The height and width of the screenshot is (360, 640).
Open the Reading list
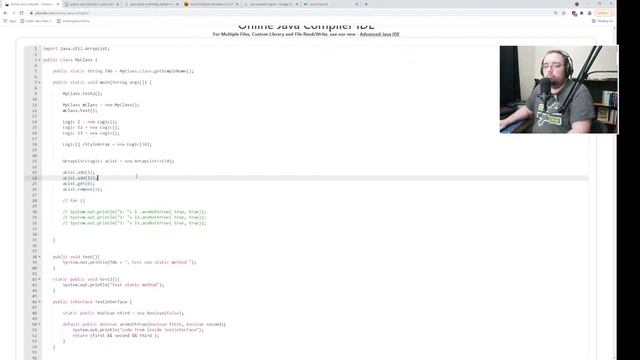click(x=602, y=21)
